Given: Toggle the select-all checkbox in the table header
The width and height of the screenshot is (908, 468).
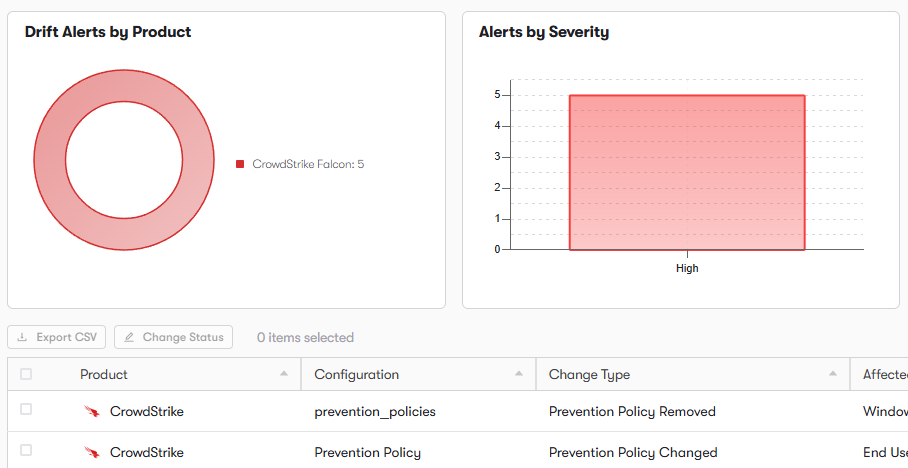Looking at the screenshot, I should [x=26, y=374].
